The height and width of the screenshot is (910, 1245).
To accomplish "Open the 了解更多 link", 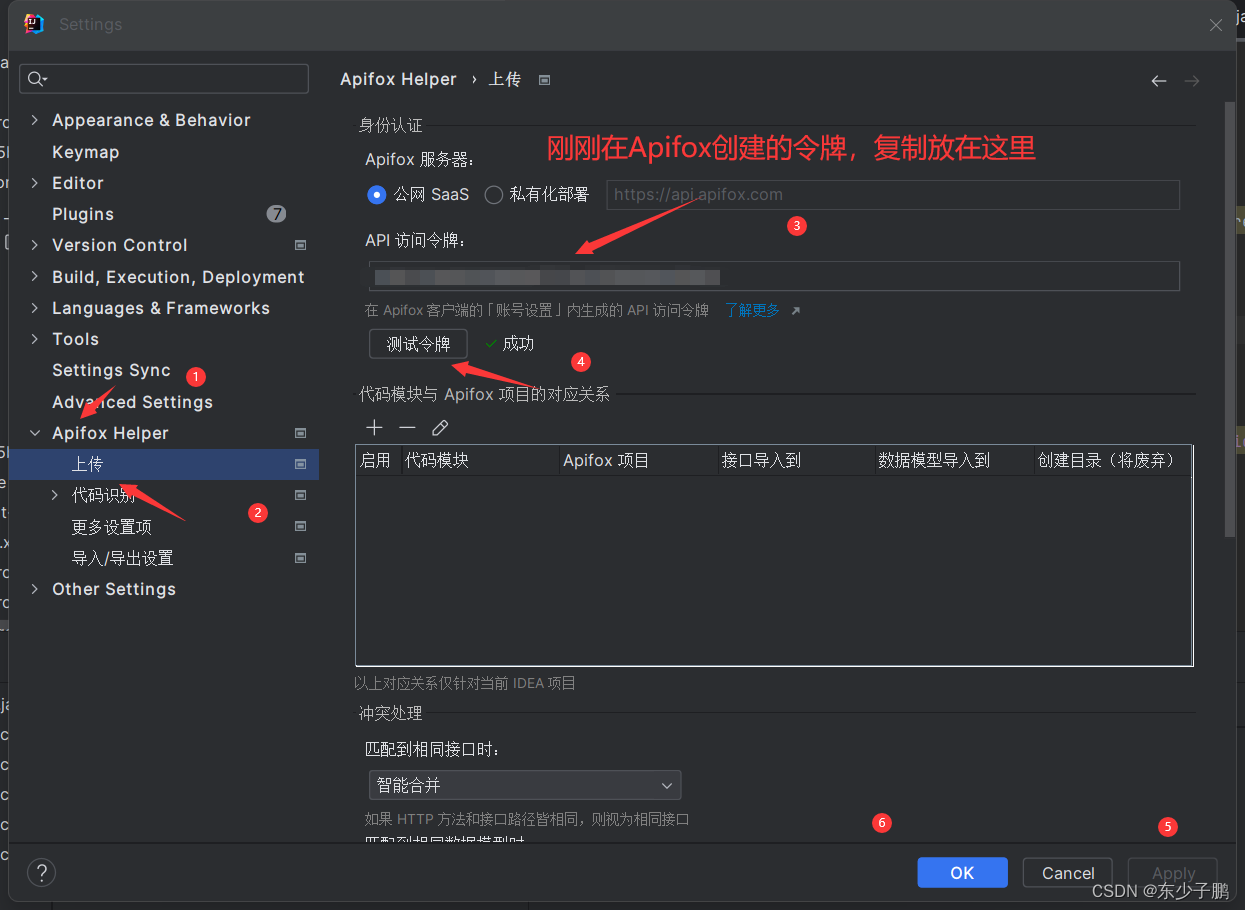I will pyautogui.click(x=752, y=311).
